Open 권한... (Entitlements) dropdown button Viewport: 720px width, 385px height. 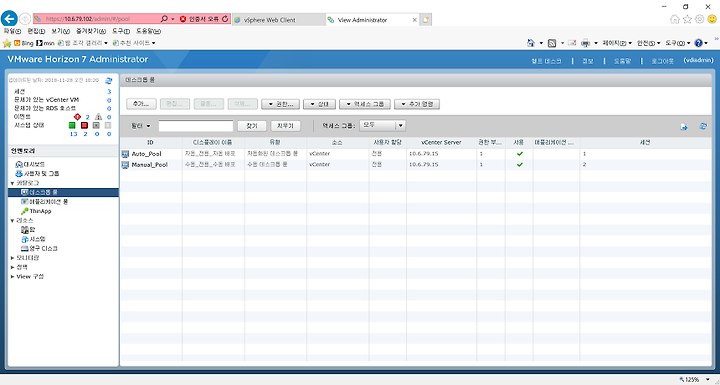point(280,104)
